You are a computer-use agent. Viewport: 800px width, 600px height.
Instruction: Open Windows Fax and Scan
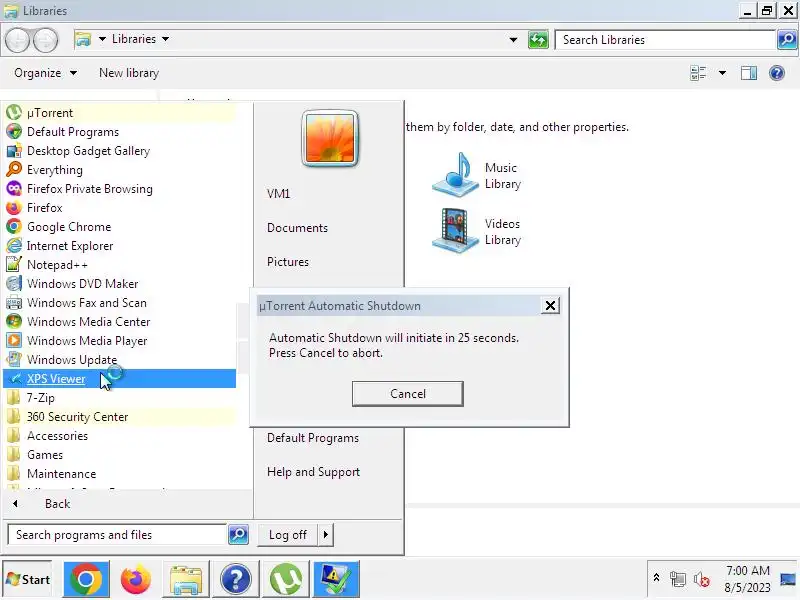120,303
